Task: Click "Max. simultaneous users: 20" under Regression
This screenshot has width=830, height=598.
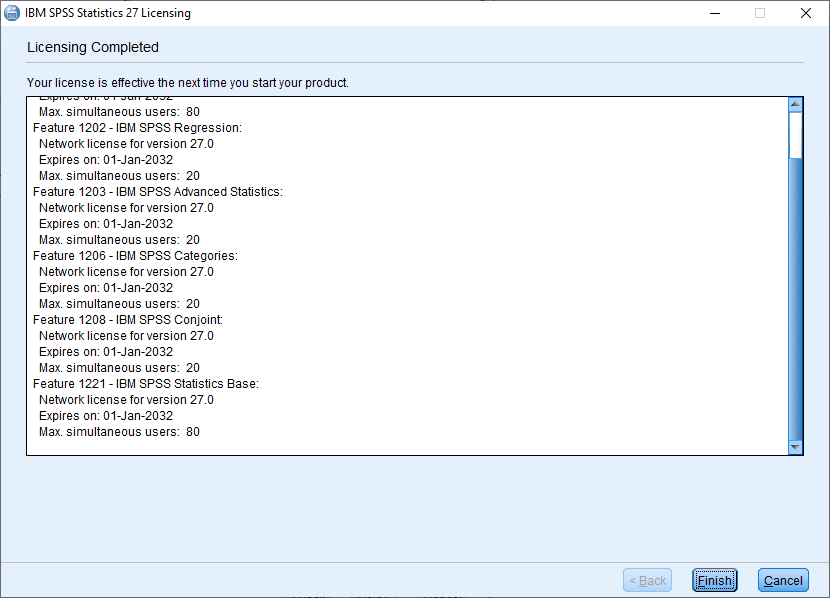Action: click(119, 176)
